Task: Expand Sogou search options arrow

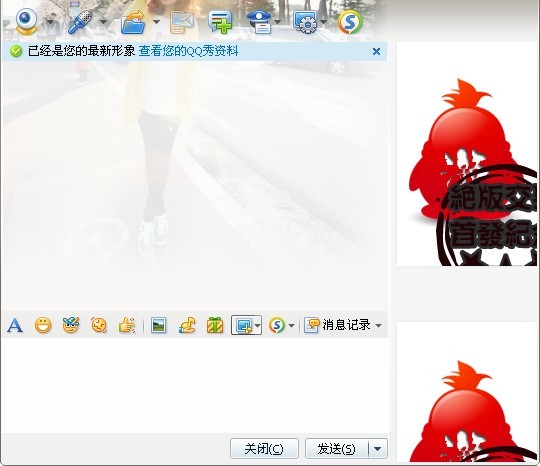Action: pos(291,325)
